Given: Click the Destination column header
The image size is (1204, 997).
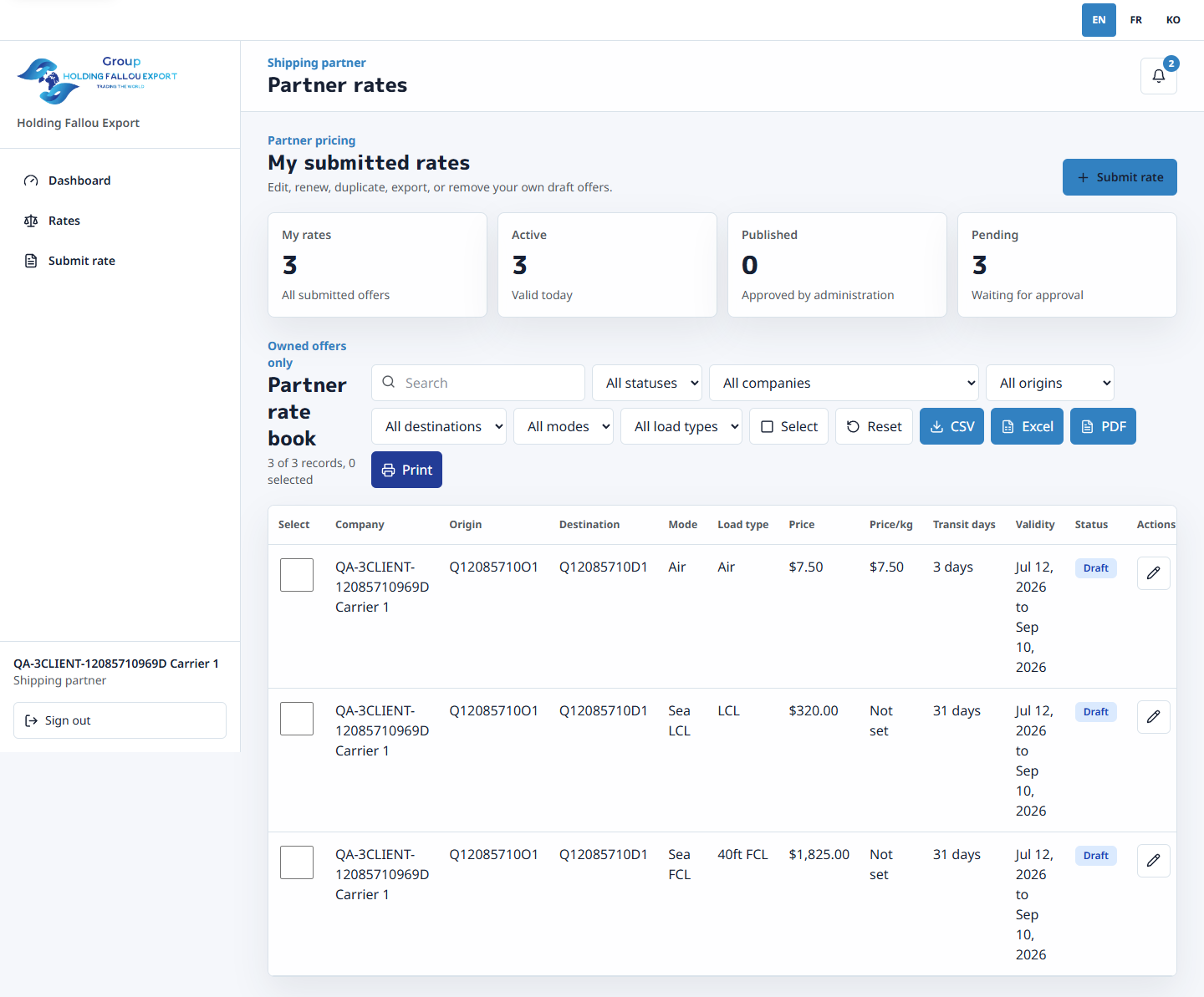Looking at the screenshot, I should [589, 525].
